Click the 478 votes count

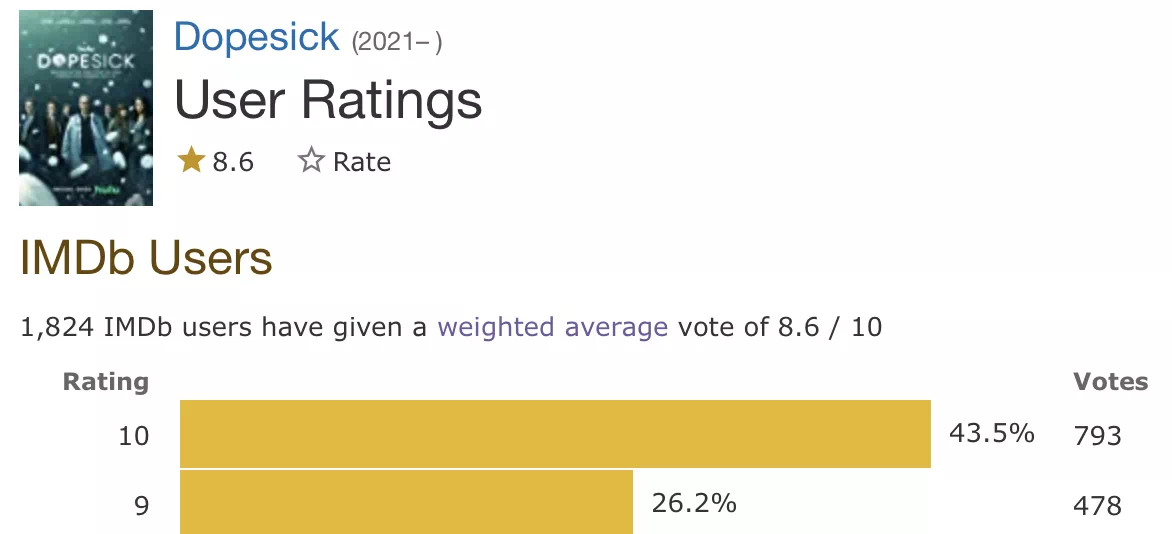point(1097,506)
